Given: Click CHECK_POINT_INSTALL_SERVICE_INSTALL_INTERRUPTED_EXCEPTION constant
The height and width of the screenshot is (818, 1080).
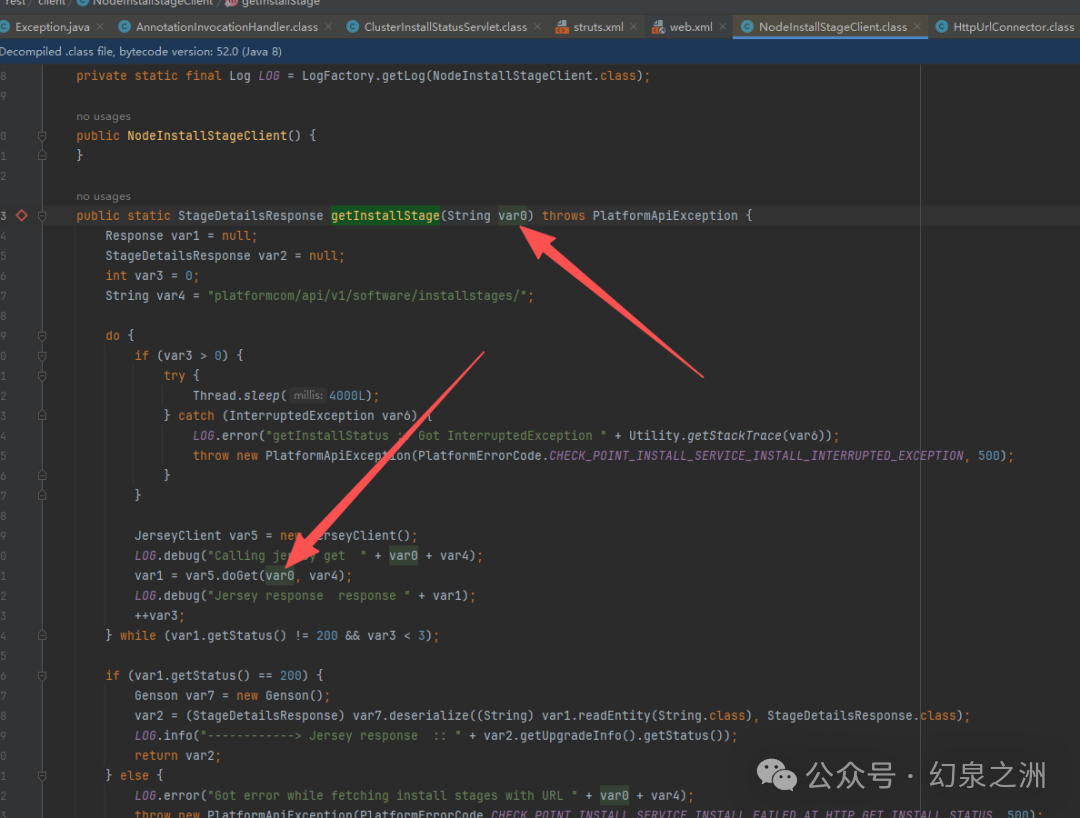Looking at the screenshot, I should [756, 456].
